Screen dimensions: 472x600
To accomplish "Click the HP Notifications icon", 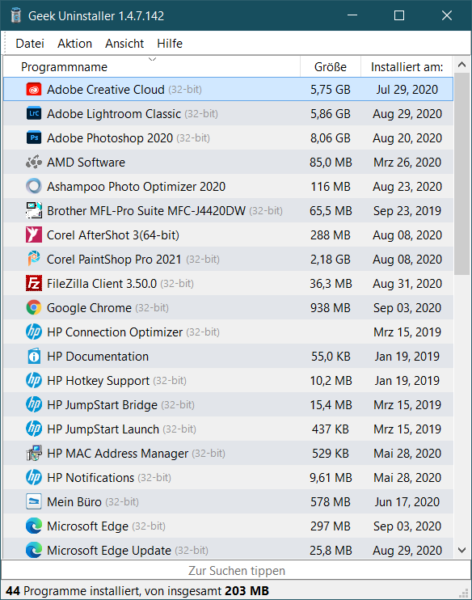I will point(34,478).
